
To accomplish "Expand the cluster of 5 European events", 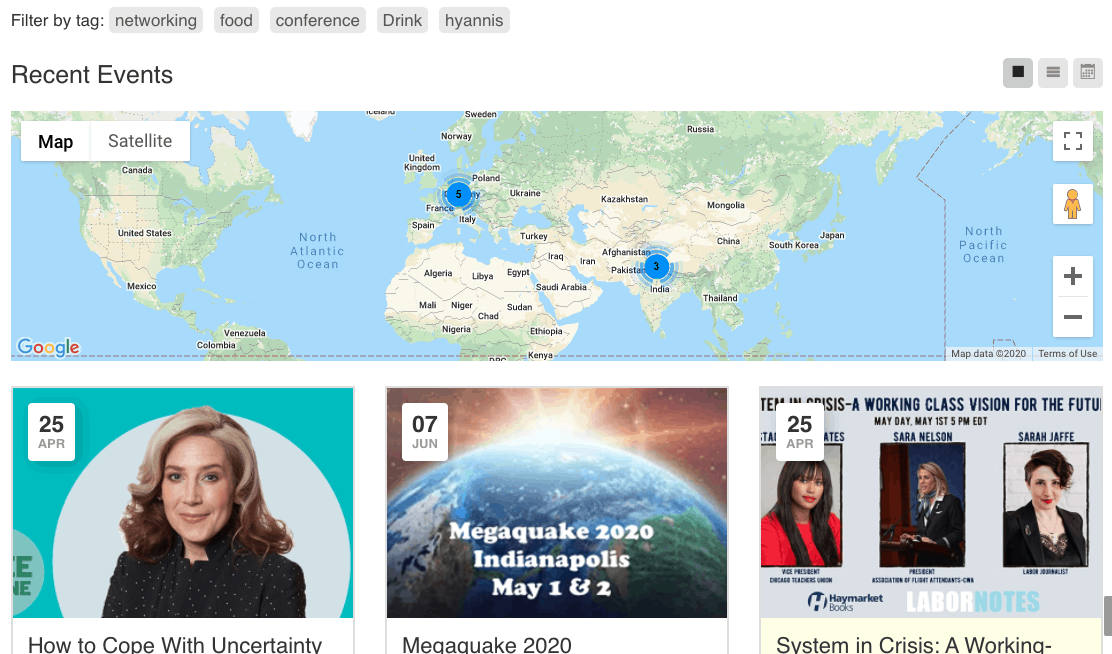I will pyautogui.click(x=459, y=194).
